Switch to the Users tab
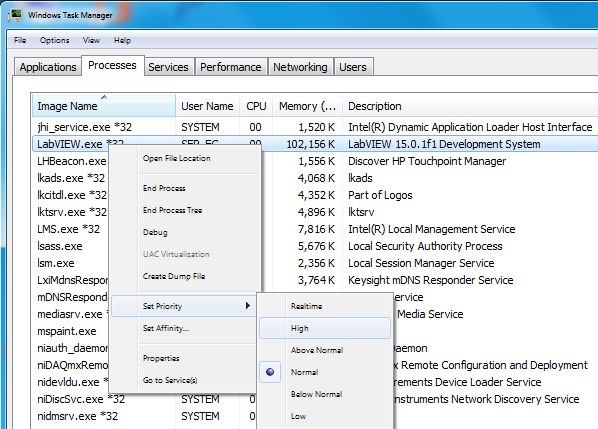598x429 pixels. 353,67
